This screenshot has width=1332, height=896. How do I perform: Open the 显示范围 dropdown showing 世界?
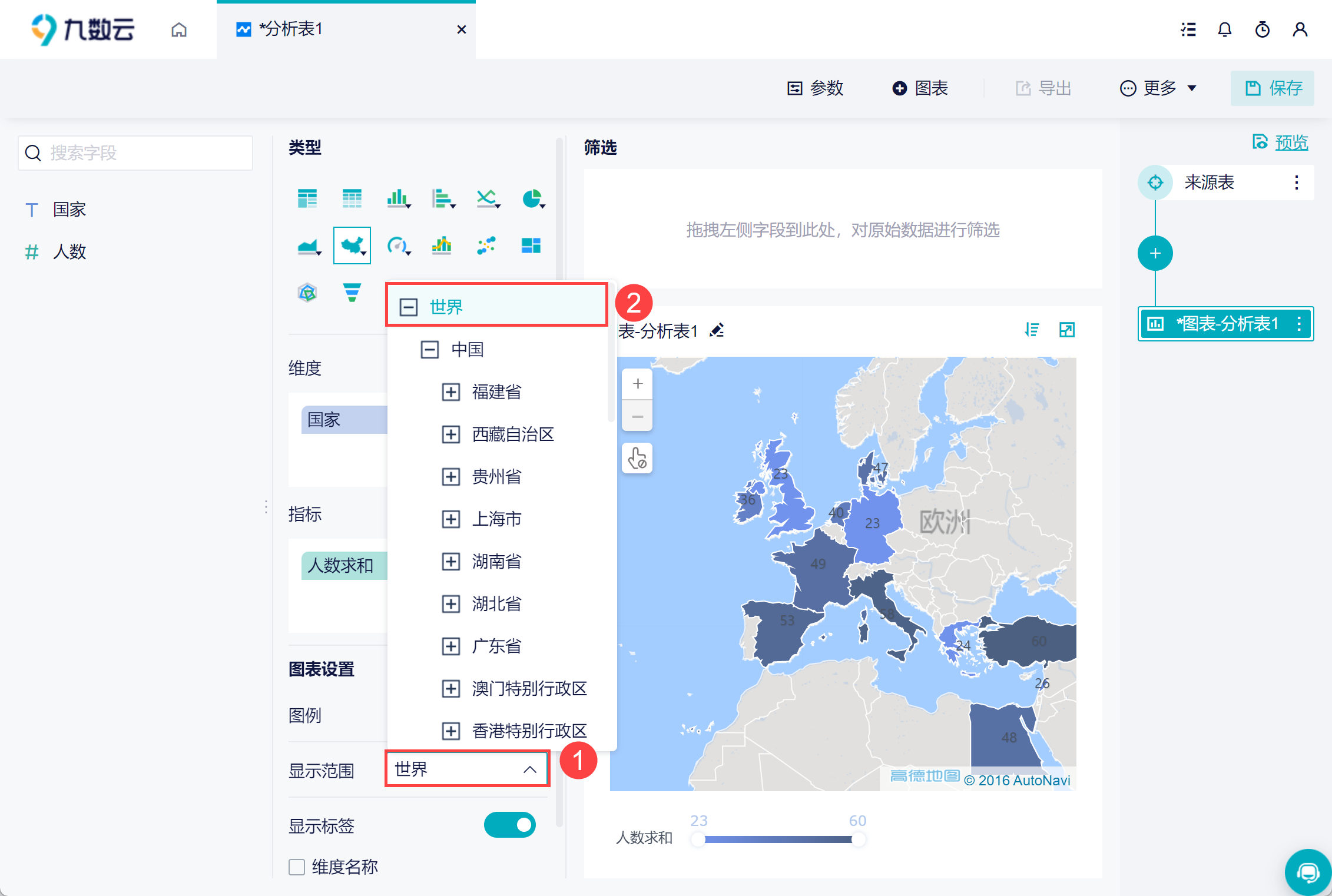pos(468,769)
